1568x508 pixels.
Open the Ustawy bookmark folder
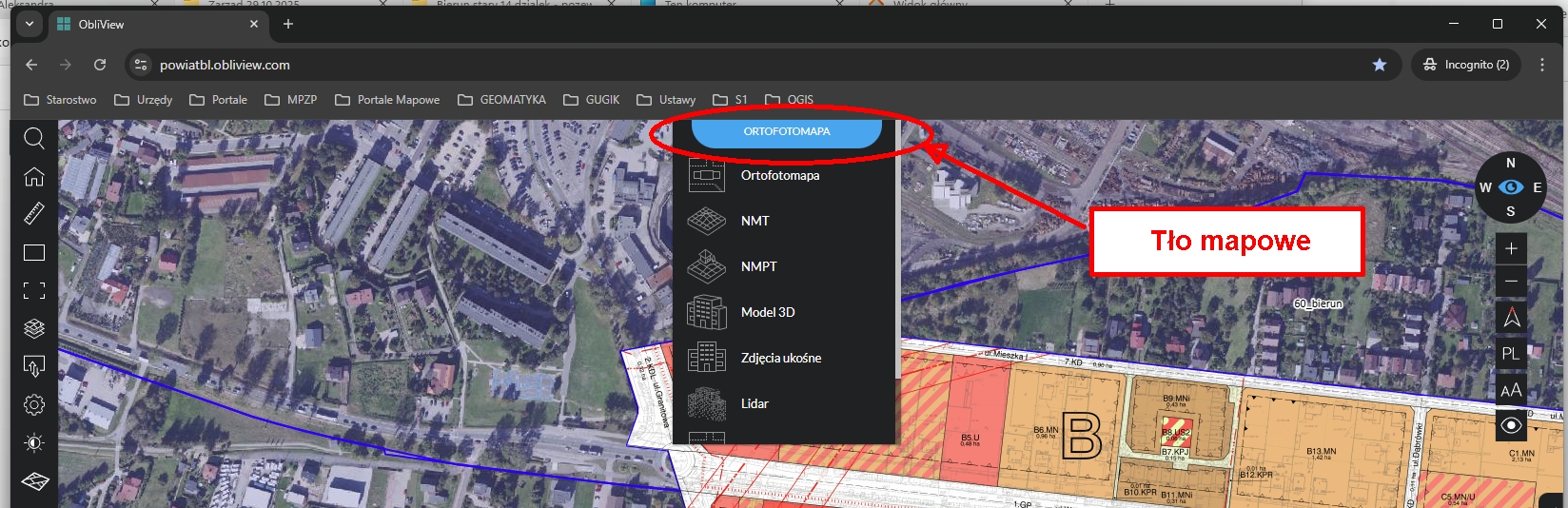pos(666,100)
